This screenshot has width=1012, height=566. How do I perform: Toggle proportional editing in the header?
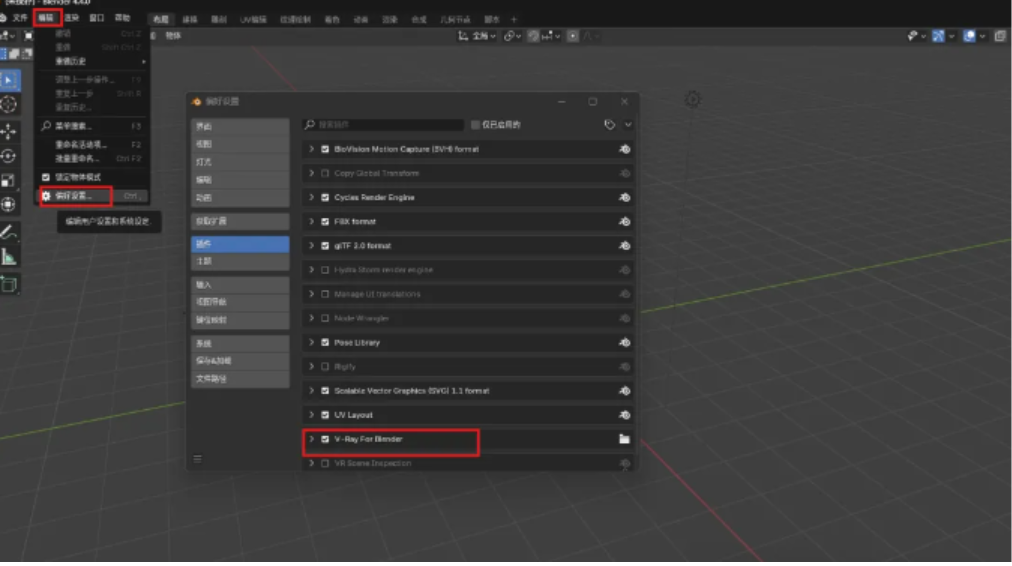tap(572, 36)
